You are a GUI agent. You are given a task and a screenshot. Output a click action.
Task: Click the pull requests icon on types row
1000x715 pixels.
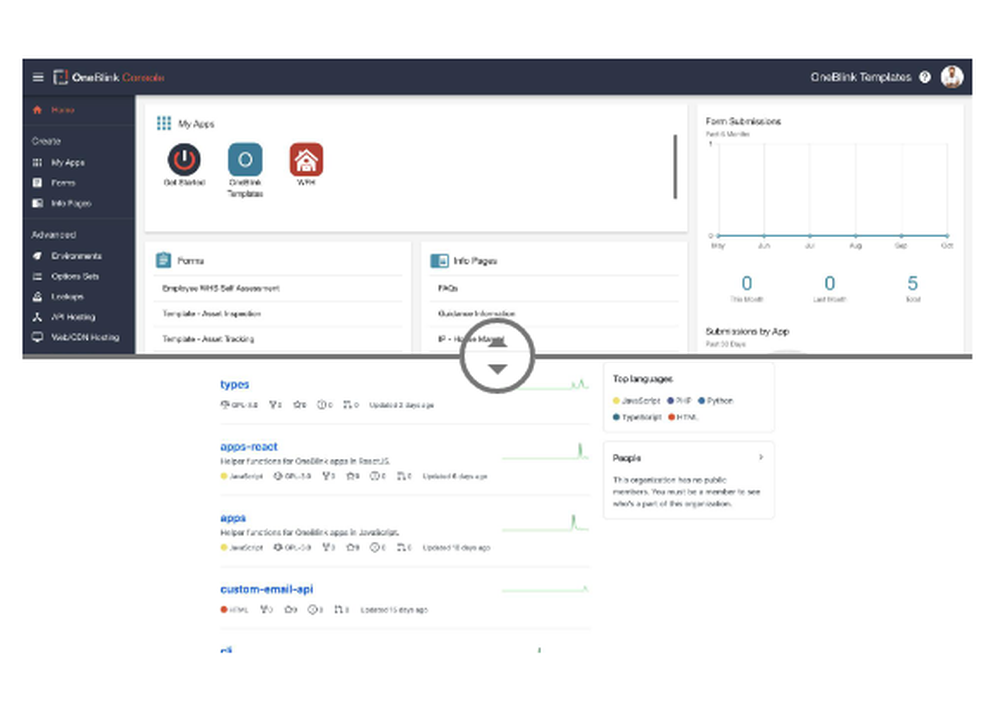pos(348,405)
